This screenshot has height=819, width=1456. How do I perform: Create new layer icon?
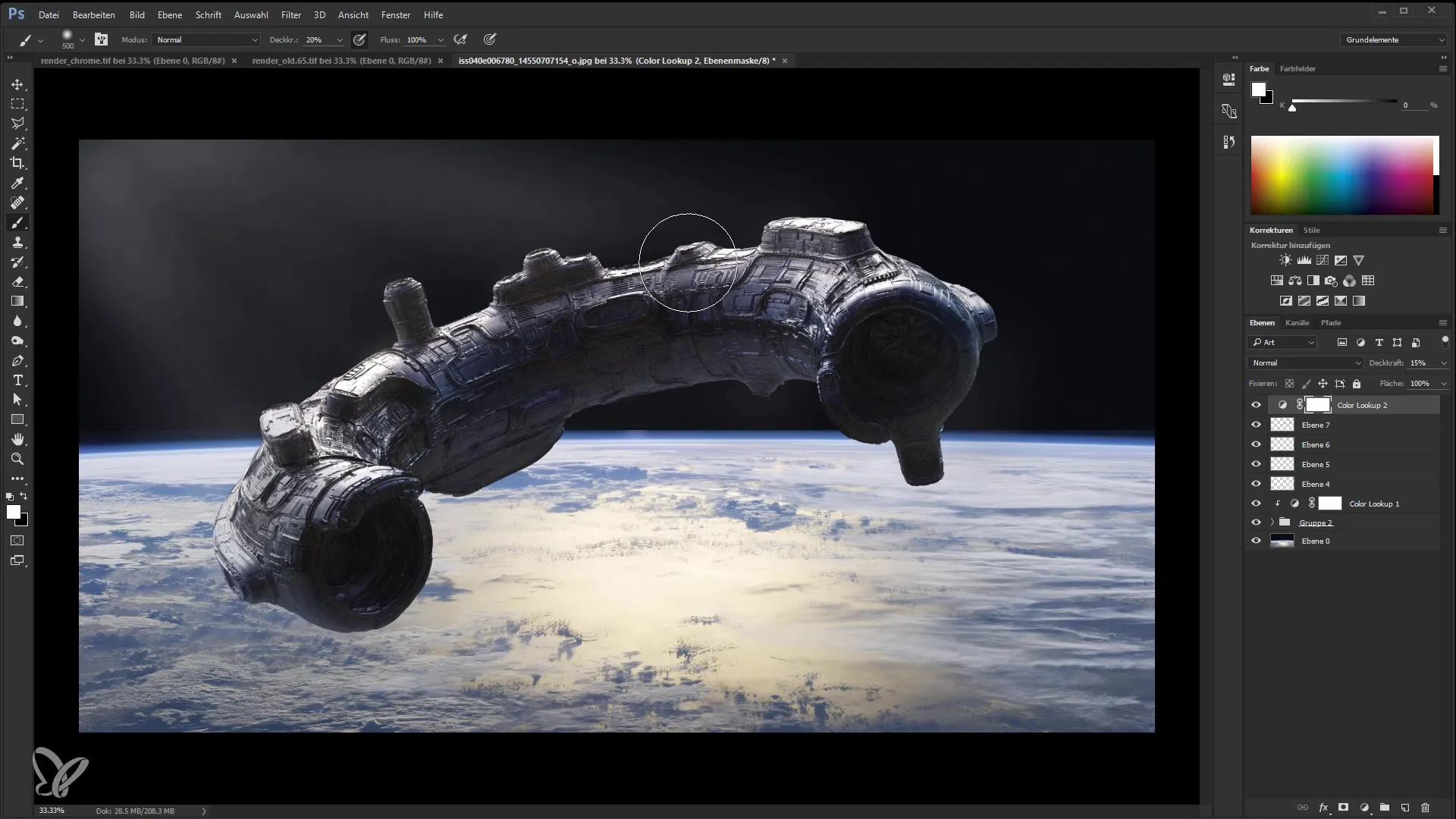[1404, 808]
